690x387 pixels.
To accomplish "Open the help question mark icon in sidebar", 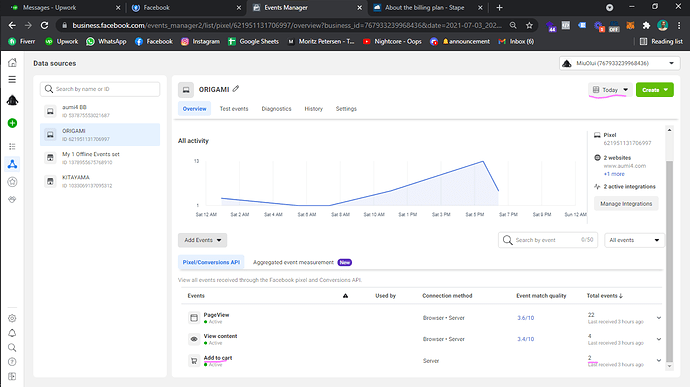I will click(x=12, y=362).
